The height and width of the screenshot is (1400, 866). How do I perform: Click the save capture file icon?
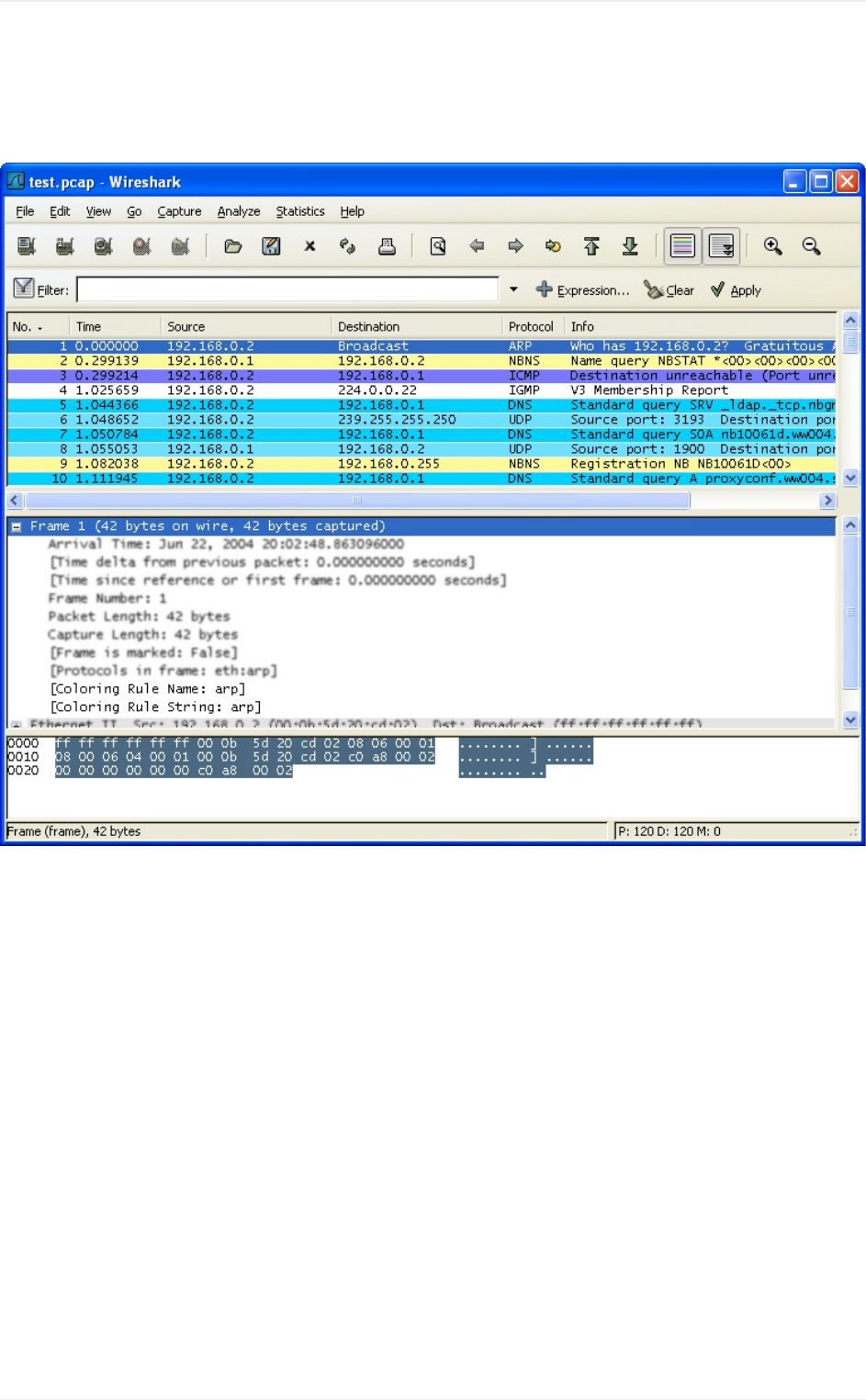click(271, 246)
